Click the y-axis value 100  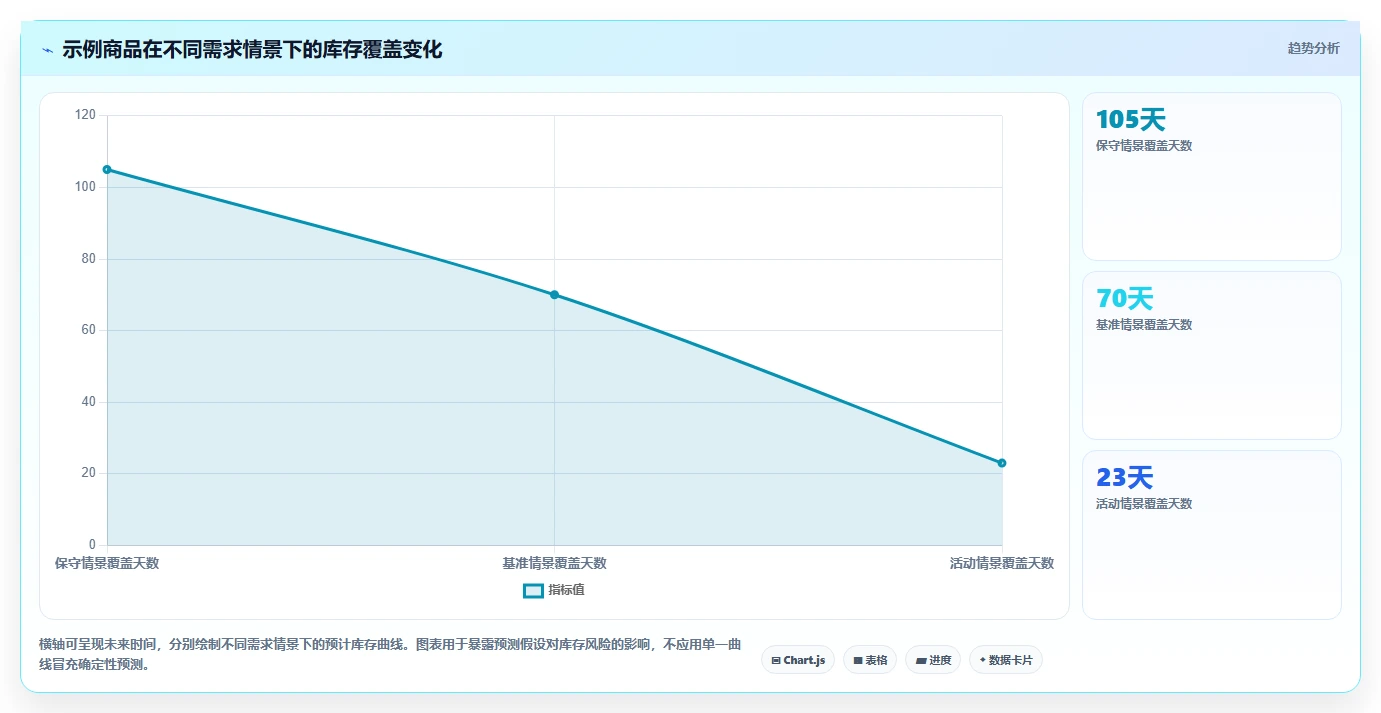point(85,187)
